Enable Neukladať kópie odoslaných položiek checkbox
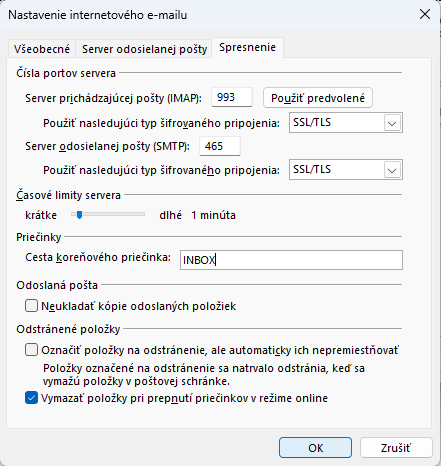The height and width of the screenshot is (466, 441). tap(31, 306)
